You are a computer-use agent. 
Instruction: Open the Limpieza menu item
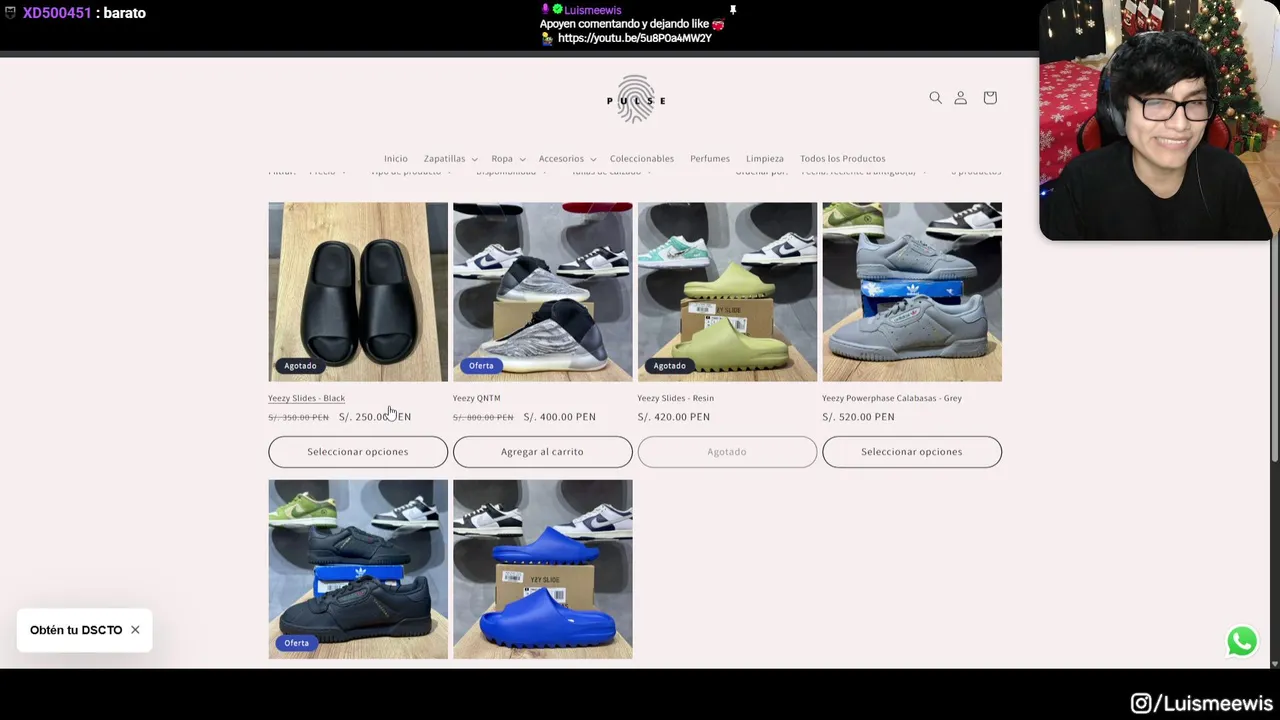[765, 158]
